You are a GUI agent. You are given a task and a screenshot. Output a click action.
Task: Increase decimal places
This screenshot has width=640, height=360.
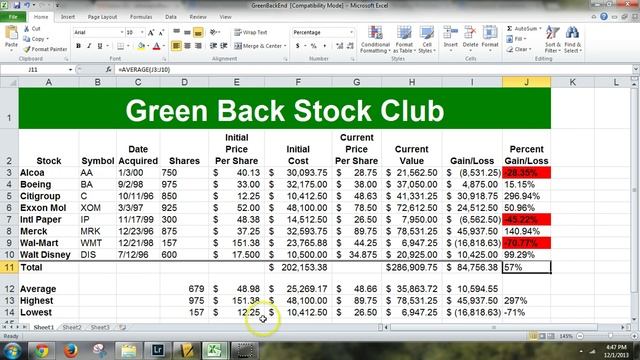click(340, 46)
